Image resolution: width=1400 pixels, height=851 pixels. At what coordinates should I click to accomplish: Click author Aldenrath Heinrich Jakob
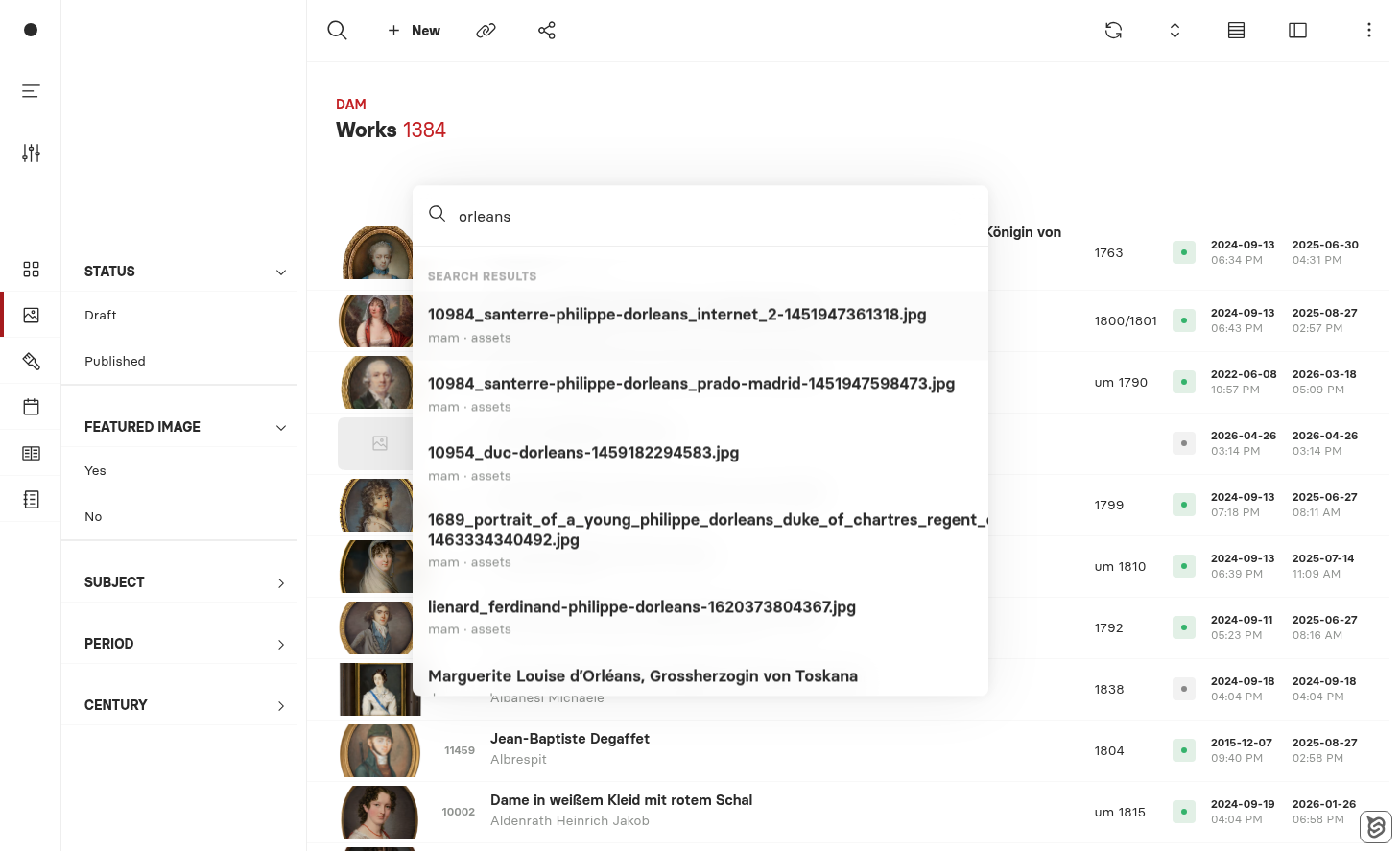pyautogui.click(x=570, y=820)
